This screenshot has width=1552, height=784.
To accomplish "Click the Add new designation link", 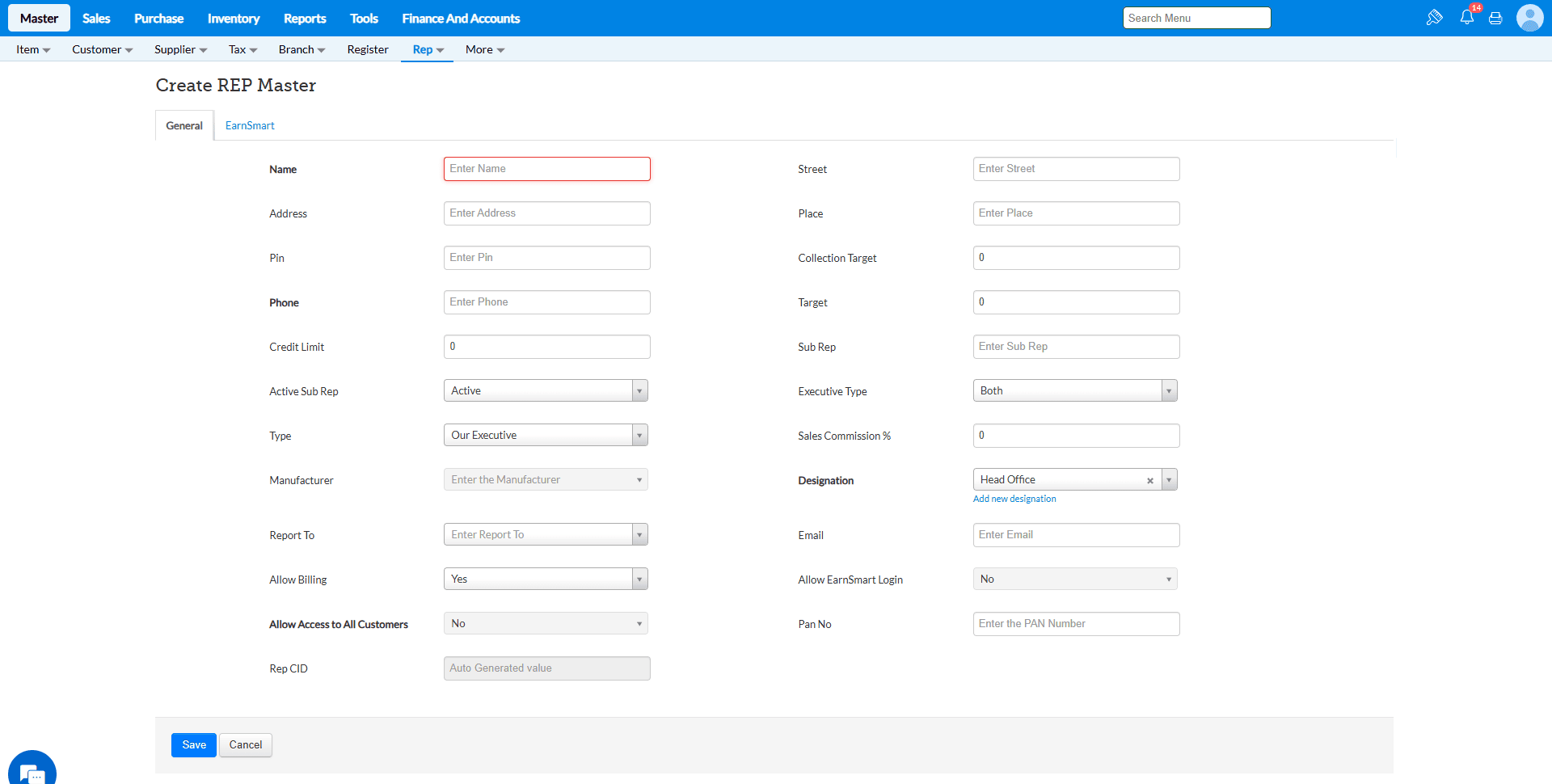I will click(1014, 499).
